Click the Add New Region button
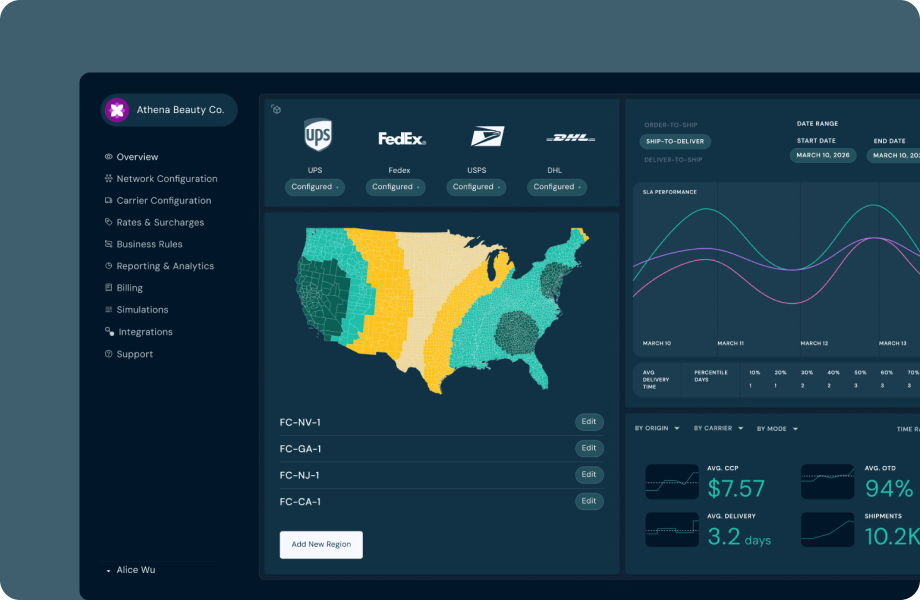The image size is (920, 600). coord(321,545)
